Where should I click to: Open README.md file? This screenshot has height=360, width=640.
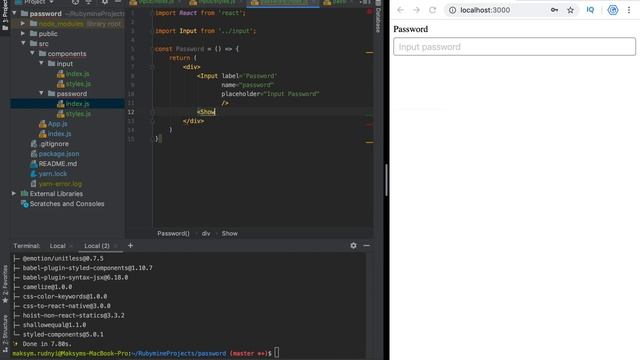tap(58, 164)
